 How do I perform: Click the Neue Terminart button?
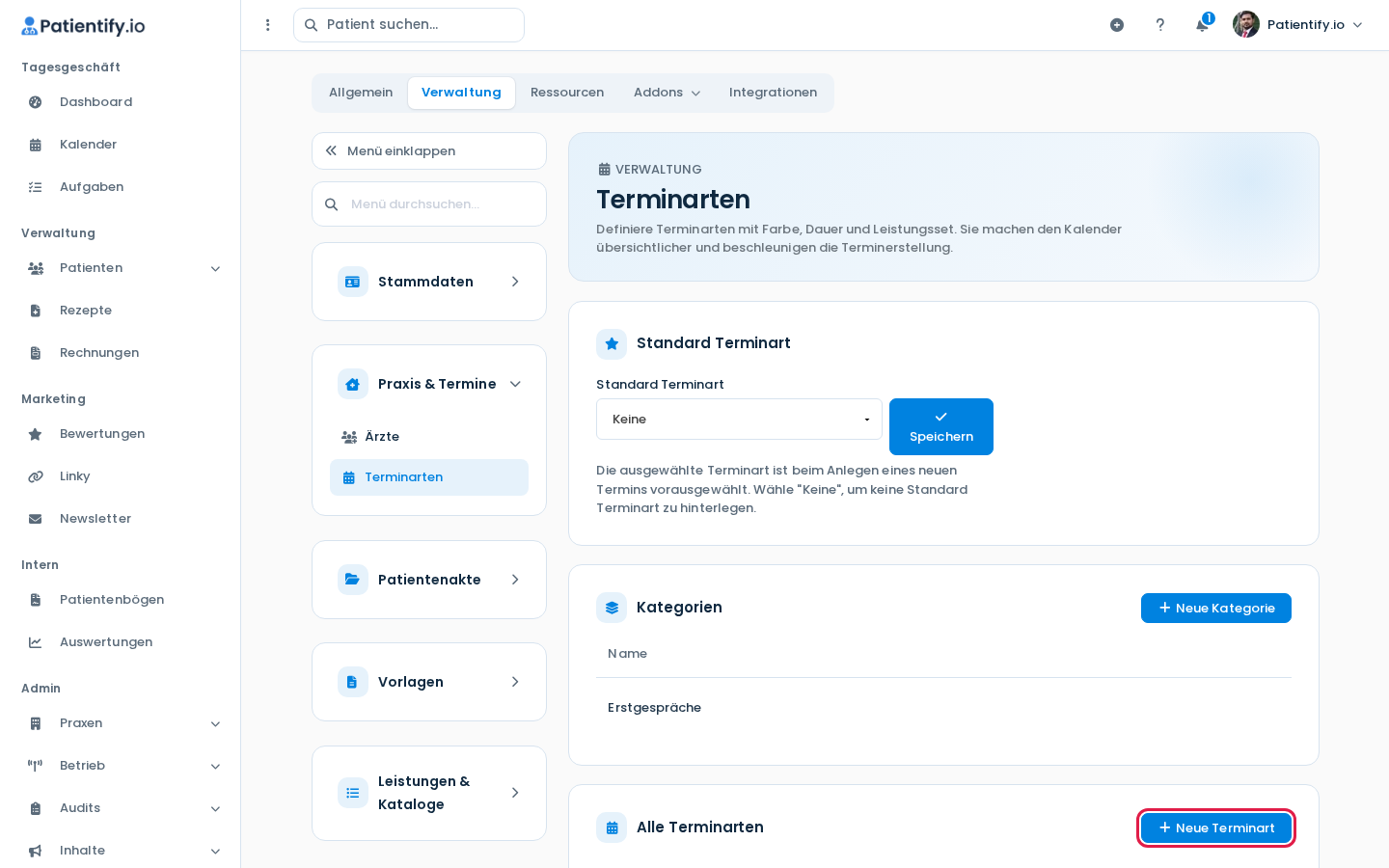click(x=1216, y=827)
